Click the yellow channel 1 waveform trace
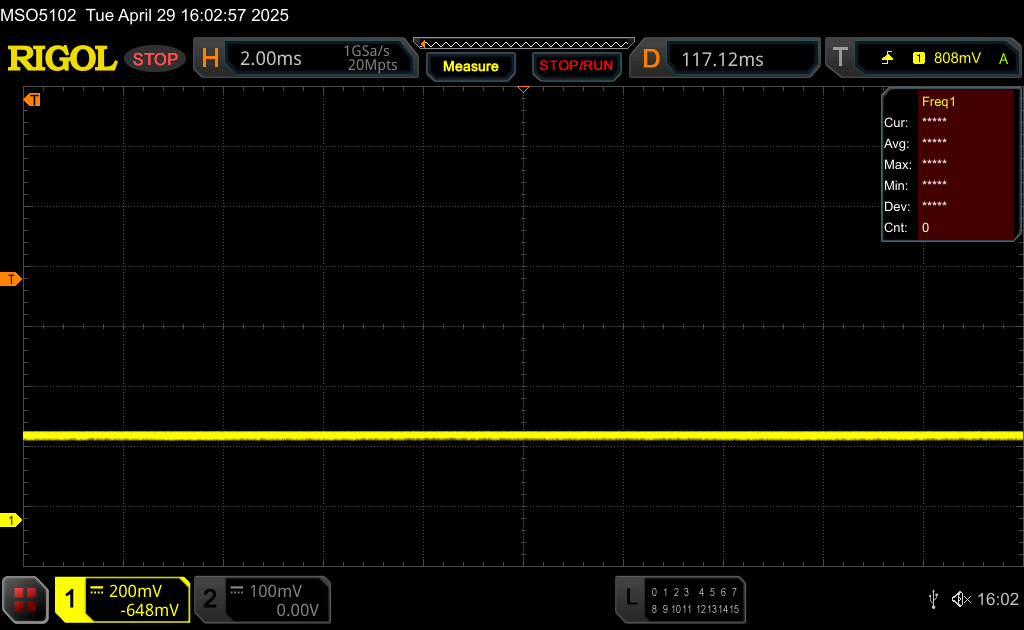 click(x=522, y=435)
